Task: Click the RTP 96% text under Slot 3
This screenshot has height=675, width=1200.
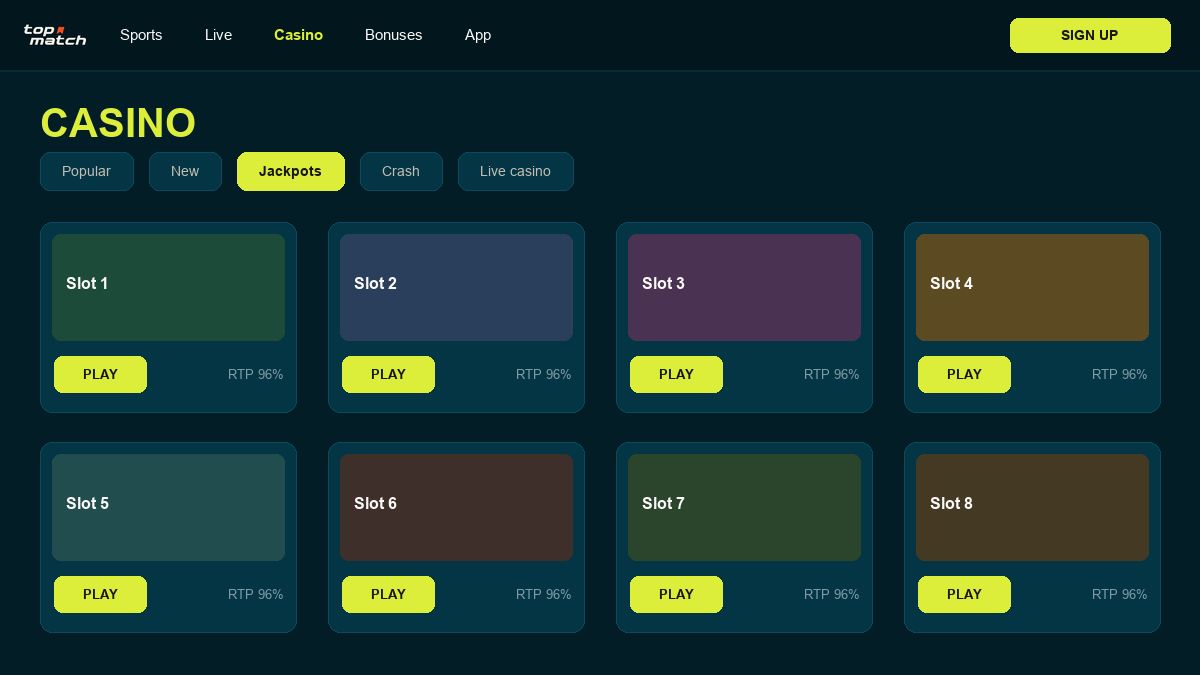Action: [831, 374]
